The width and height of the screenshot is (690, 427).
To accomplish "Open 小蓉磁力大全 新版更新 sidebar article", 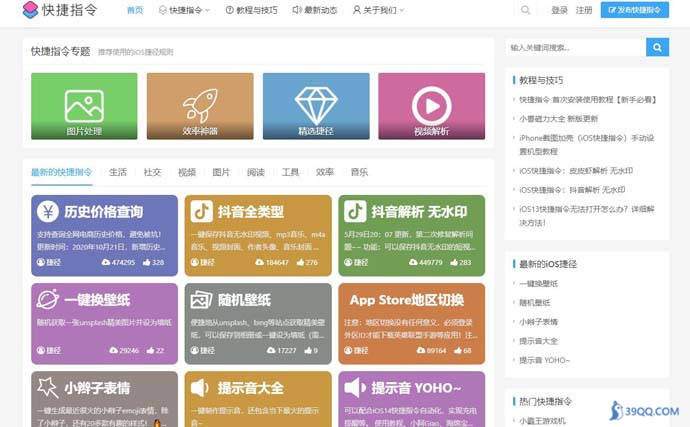I will (558, 119).
